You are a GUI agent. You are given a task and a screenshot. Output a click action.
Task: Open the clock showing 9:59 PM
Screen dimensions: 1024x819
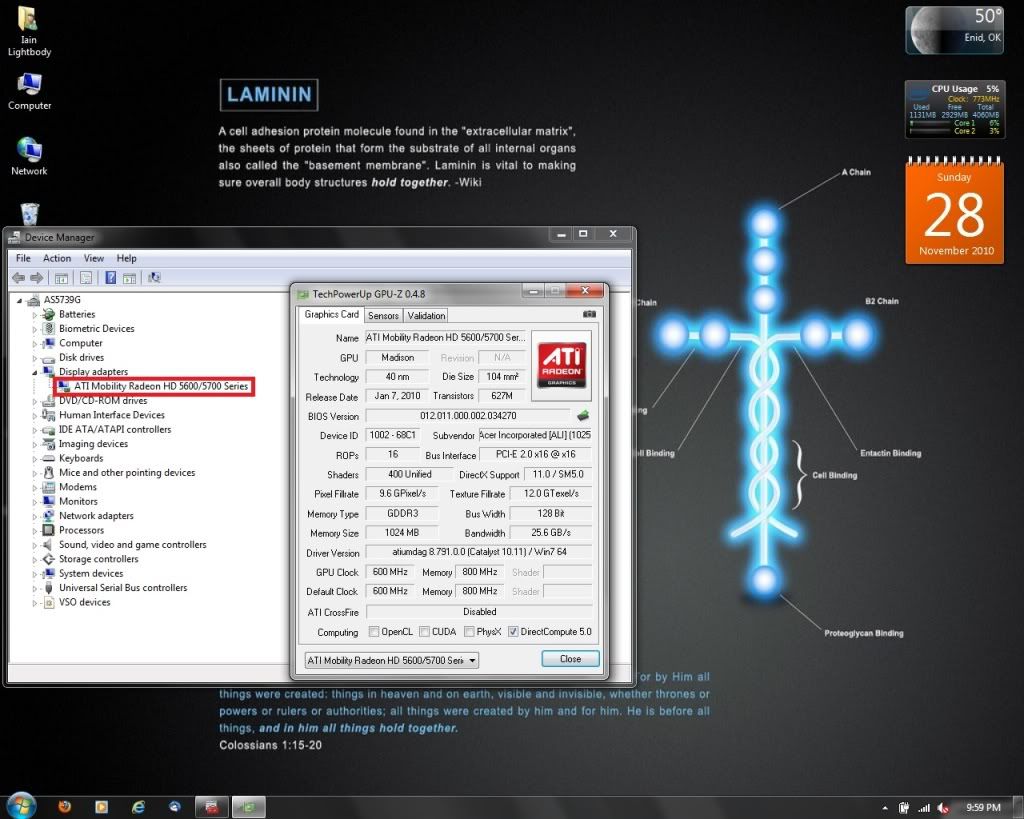[x=983, y=808]
